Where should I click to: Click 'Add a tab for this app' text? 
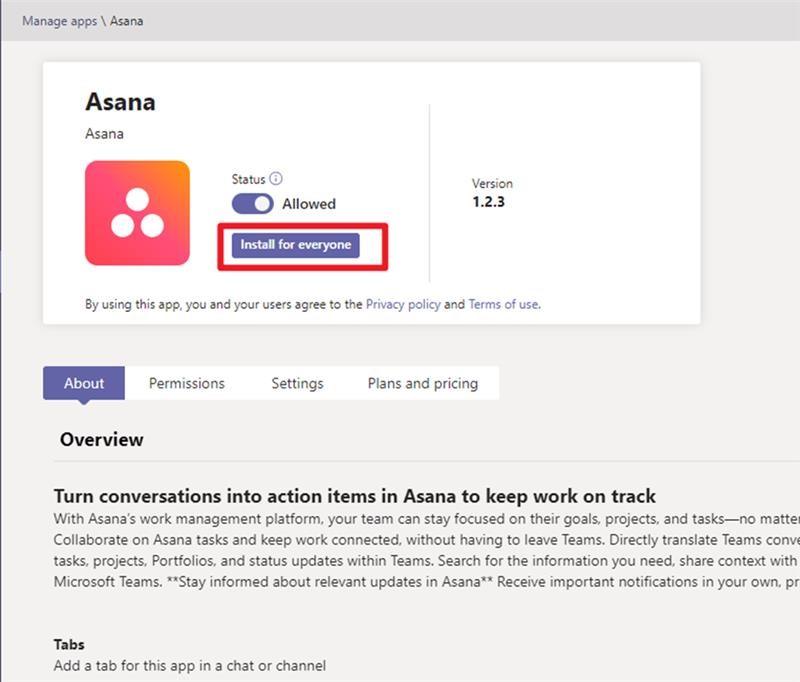189,665
